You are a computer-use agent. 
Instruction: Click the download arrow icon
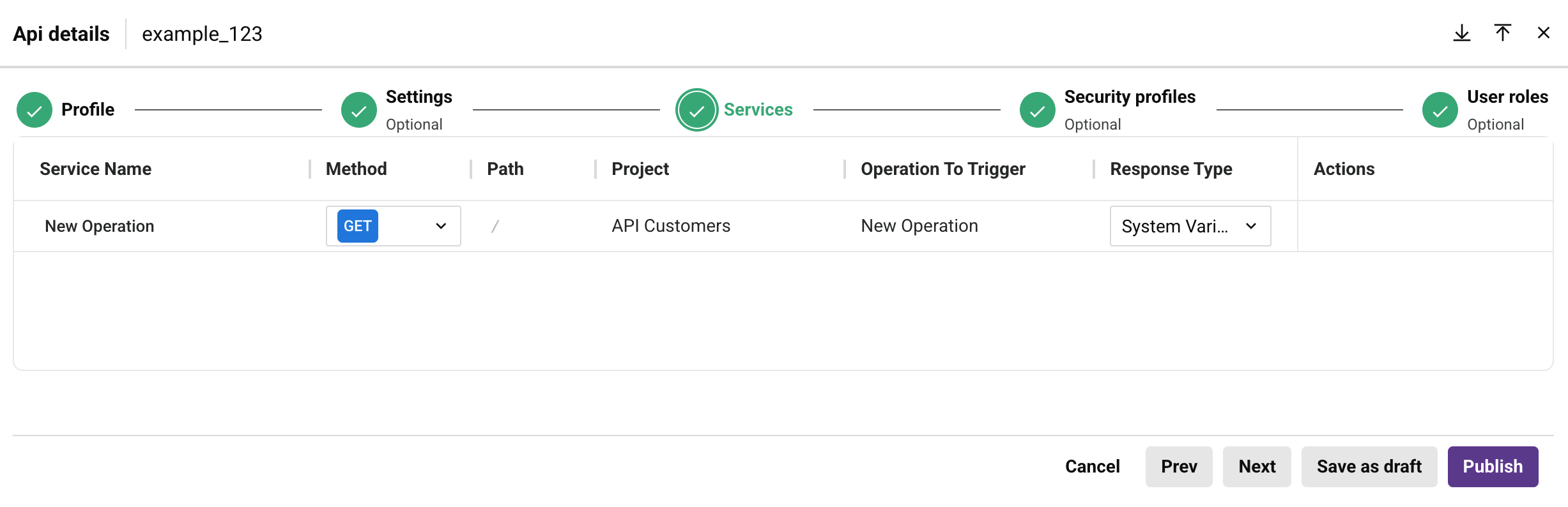click(x=1461, y=33)
